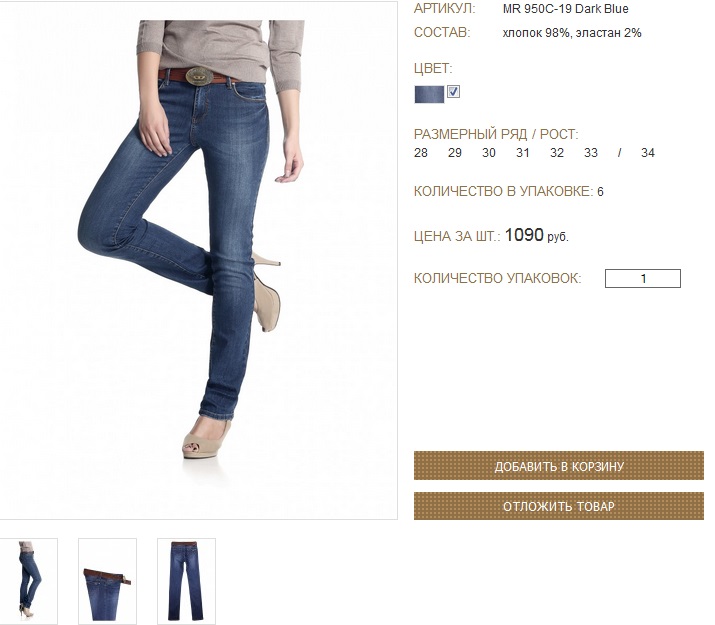Select size 29 in size row

tap(455, 153)
